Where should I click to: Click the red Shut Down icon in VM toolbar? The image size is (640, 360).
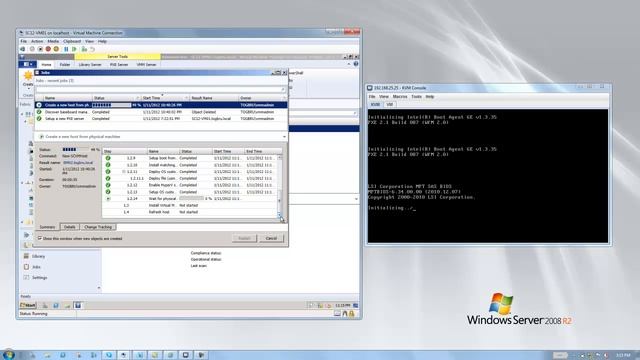48,49
